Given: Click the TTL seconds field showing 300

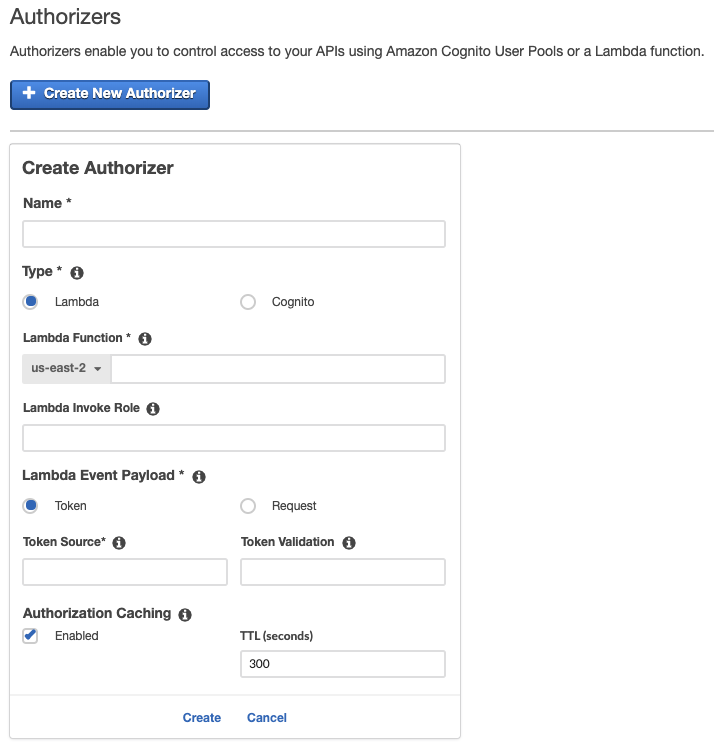Looking at the screenshot, I should coord(342,664).
